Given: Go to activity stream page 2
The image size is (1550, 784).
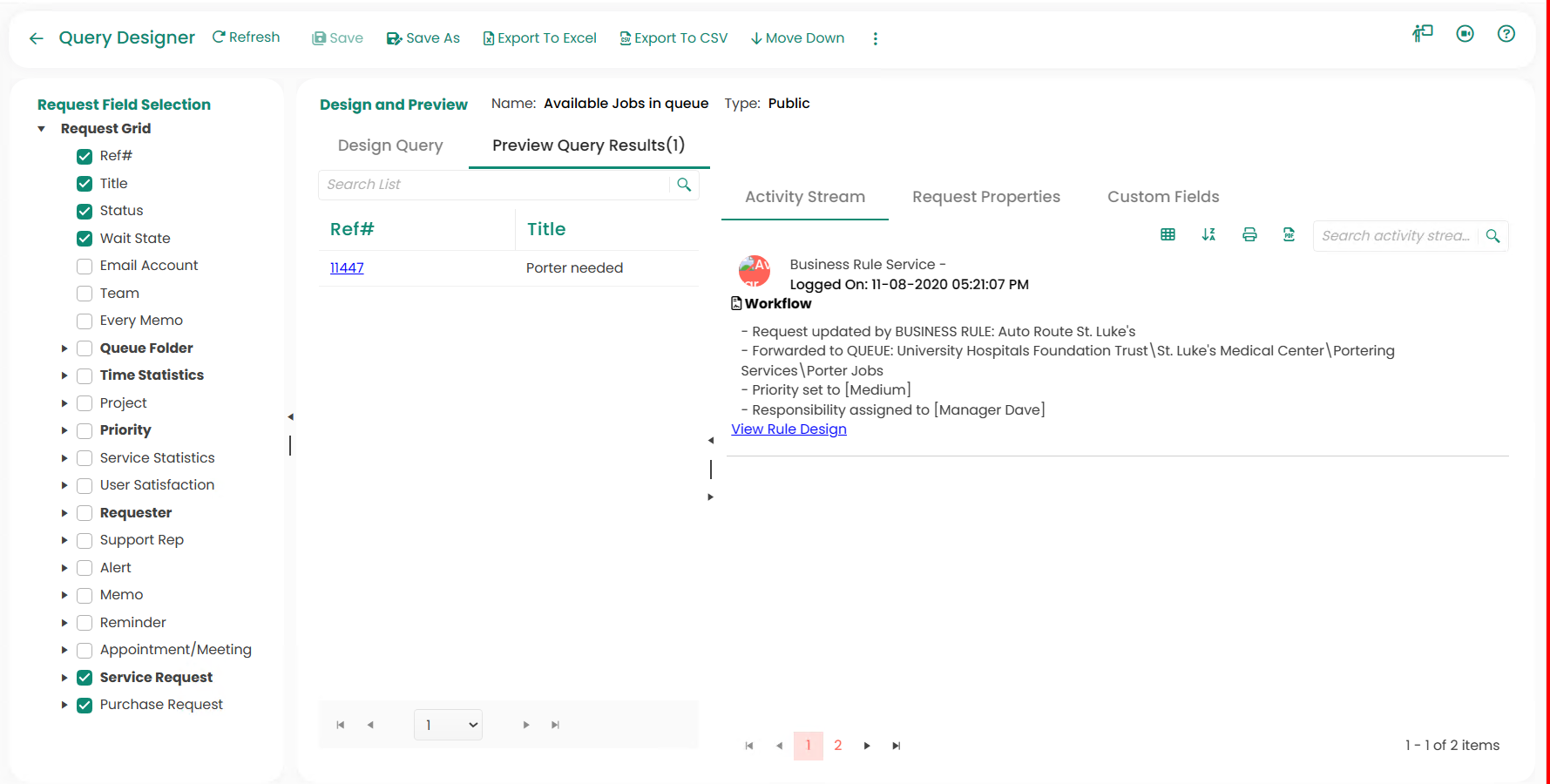Looking at the screenshot, I should pyautogui.click(x=837, y=746).
